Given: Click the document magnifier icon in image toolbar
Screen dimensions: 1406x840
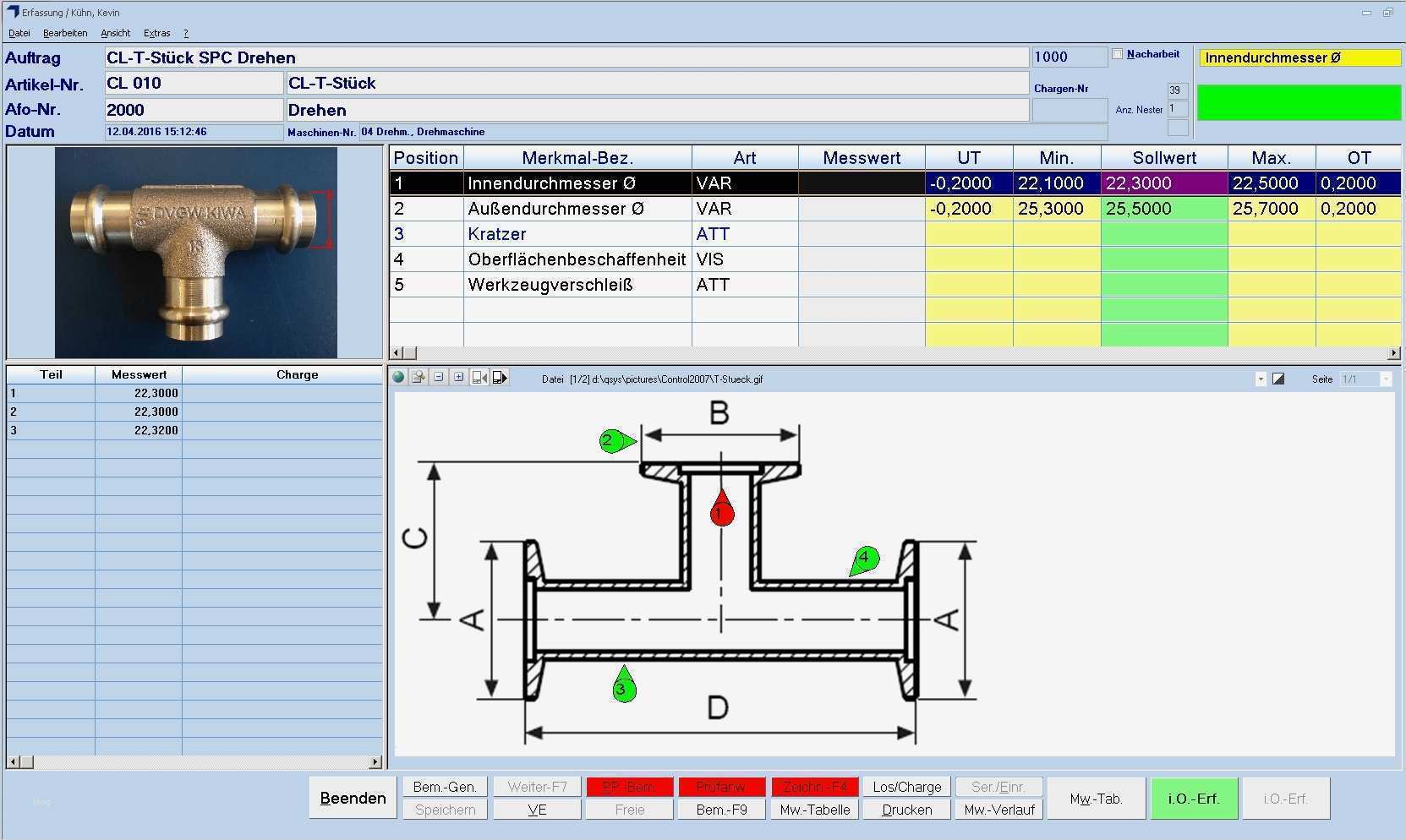Looking at the screenshot, I should tap(419, 378).
